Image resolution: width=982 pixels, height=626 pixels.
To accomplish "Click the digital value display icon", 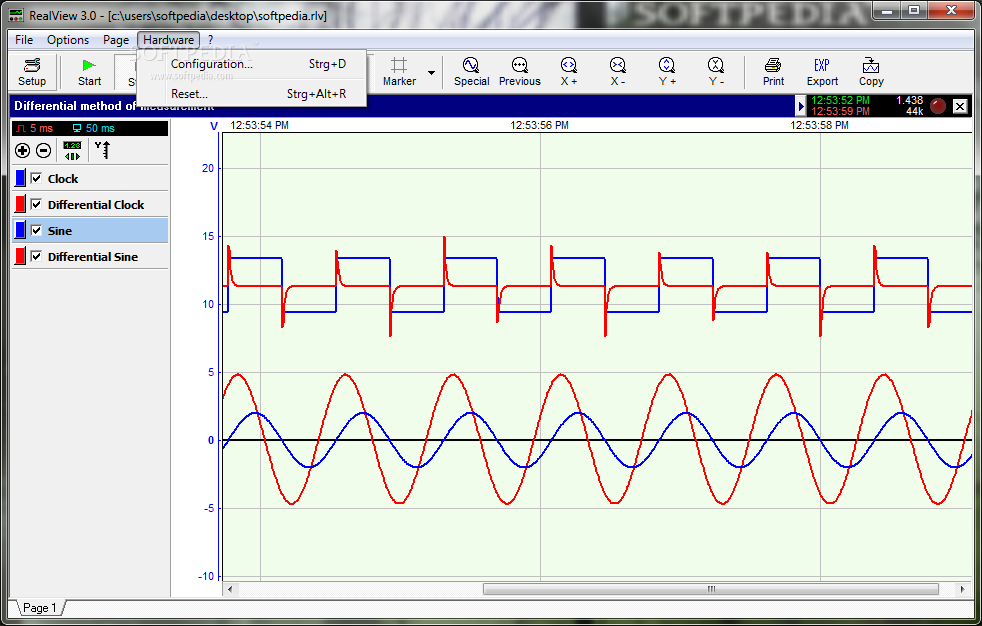I will click(72, 150).
